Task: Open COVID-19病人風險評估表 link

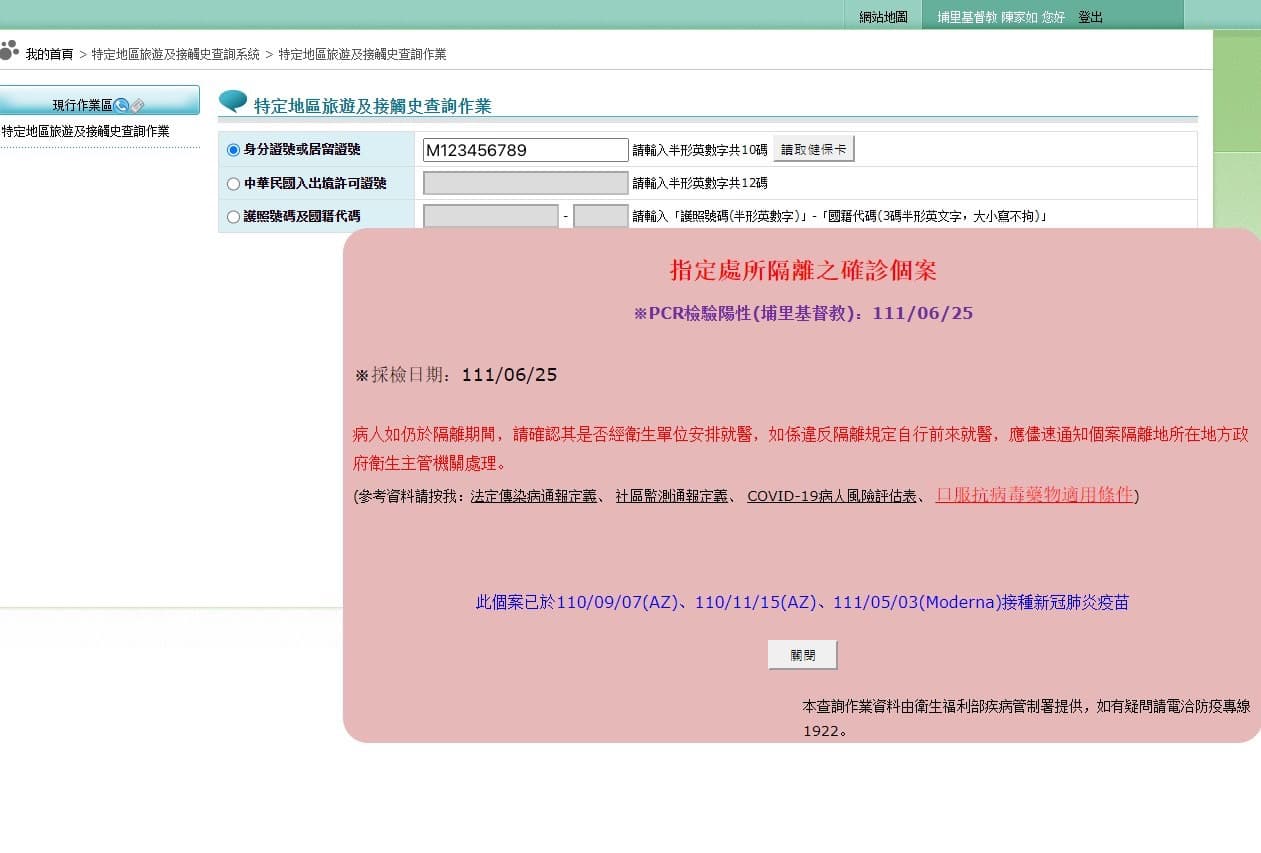Action: [832, 496]
